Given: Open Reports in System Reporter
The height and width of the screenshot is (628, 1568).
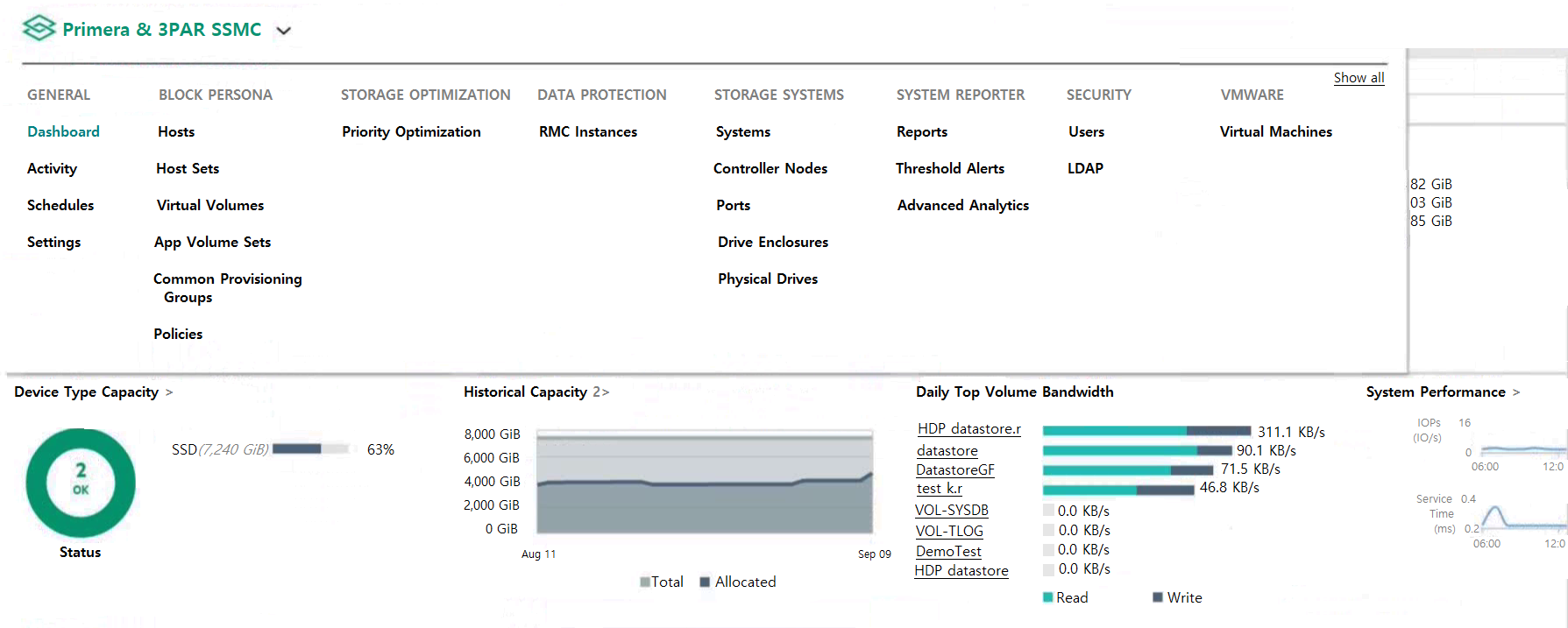Looking at the screenshot, I should click(x=922, y=131).
